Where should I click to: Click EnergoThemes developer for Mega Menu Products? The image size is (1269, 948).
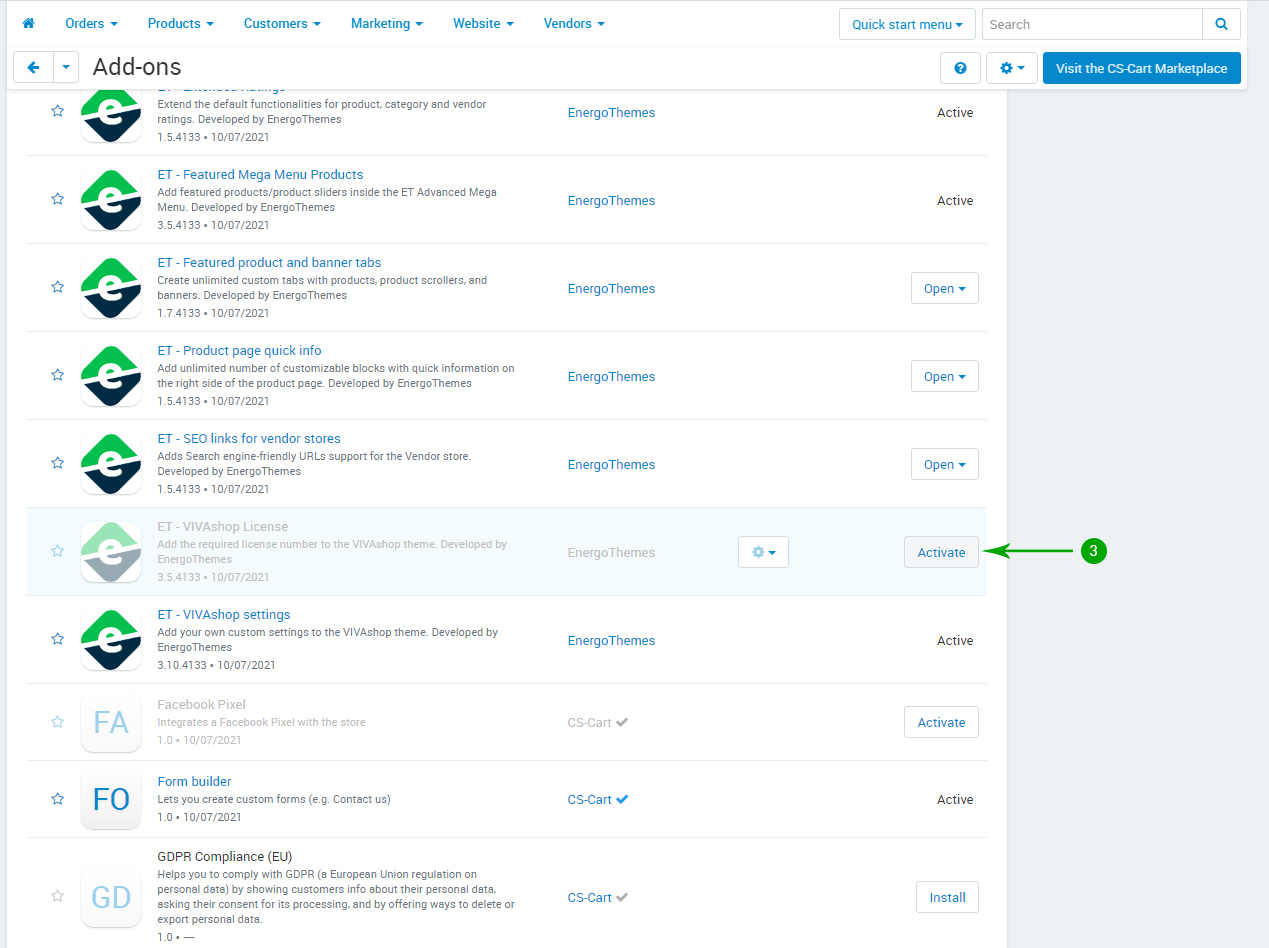pyautogui.click(x=611, y=200)
